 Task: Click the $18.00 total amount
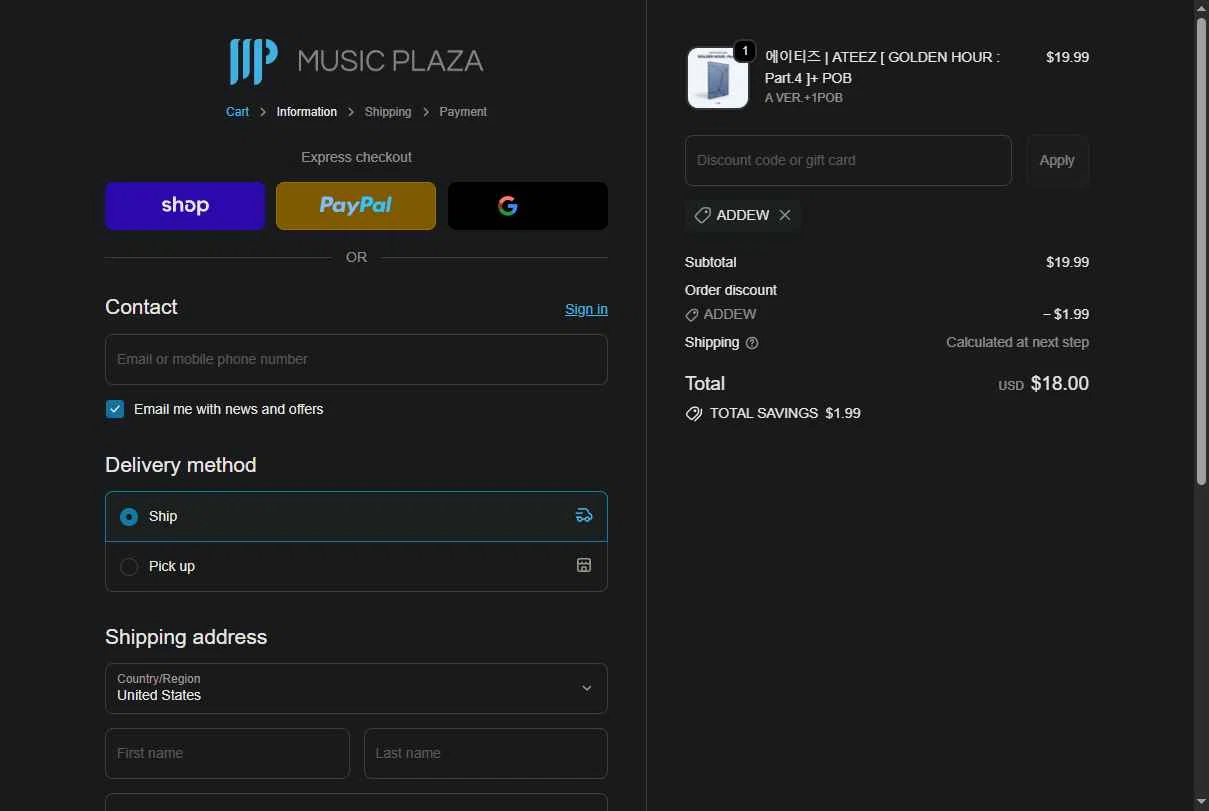1060,384
